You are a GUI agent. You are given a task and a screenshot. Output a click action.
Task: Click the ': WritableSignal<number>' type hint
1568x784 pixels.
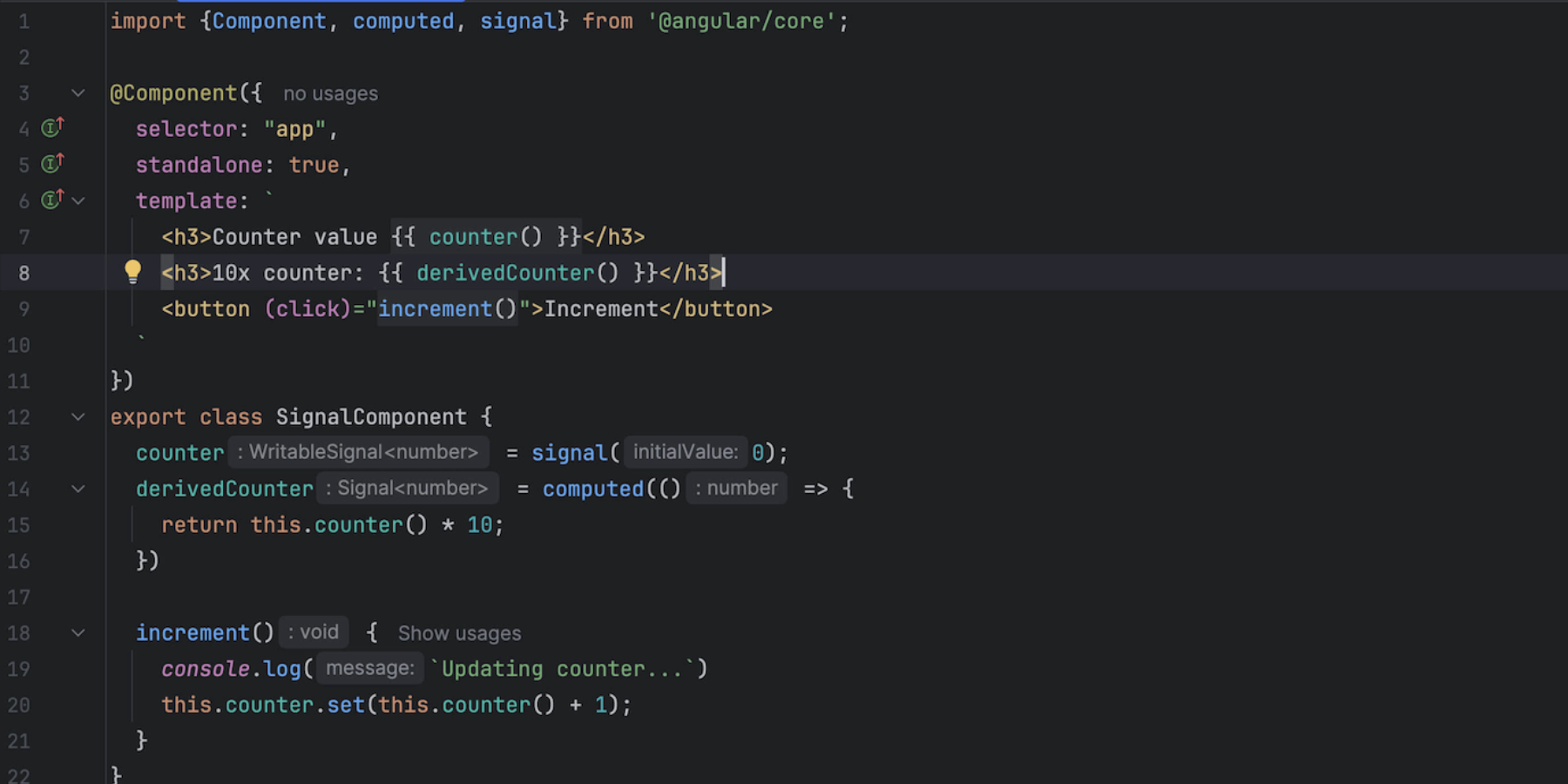pyautogui.click(x=358, y=452)
